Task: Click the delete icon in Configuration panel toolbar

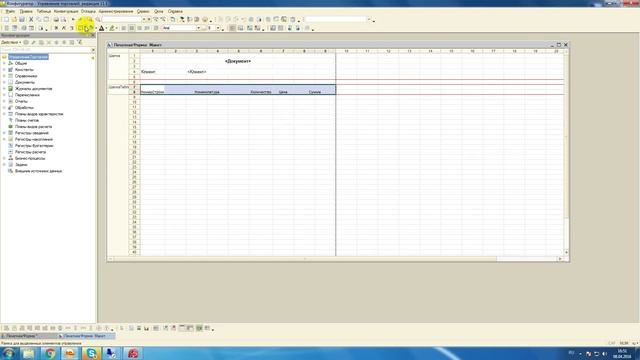Action: point(49,42)
